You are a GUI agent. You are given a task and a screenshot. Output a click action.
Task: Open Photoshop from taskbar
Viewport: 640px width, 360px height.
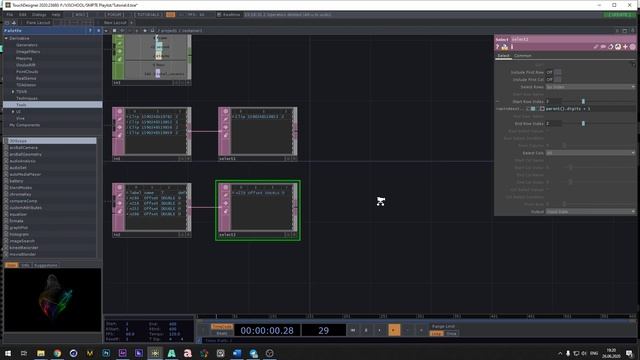pos(106,353)
